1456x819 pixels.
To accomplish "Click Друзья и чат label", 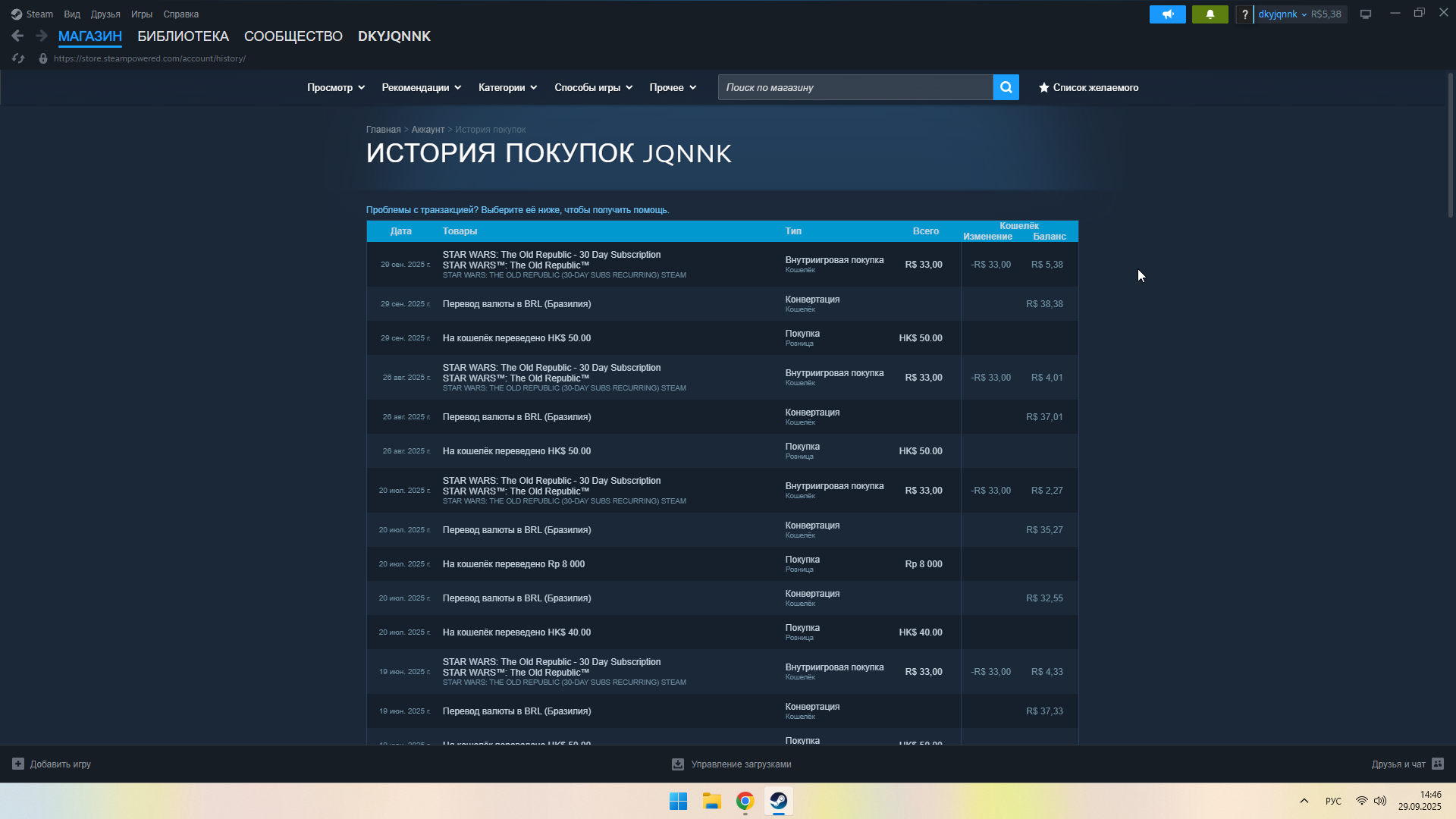I will pos(1398,764).
